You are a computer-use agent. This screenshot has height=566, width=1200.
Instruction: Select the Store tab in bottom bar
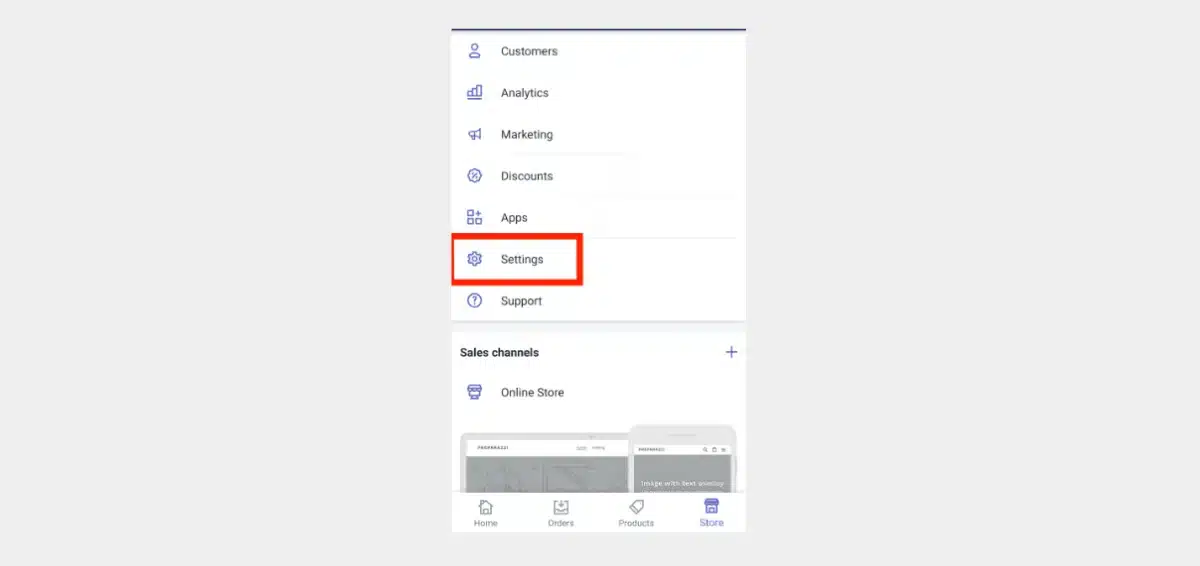coord(711,513)
